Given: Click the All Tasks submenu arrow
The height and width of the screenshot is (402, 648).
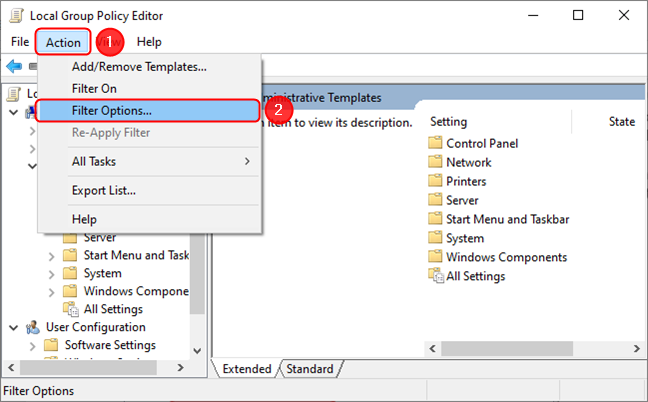Looking at the screenshot, I should [247, 161].
